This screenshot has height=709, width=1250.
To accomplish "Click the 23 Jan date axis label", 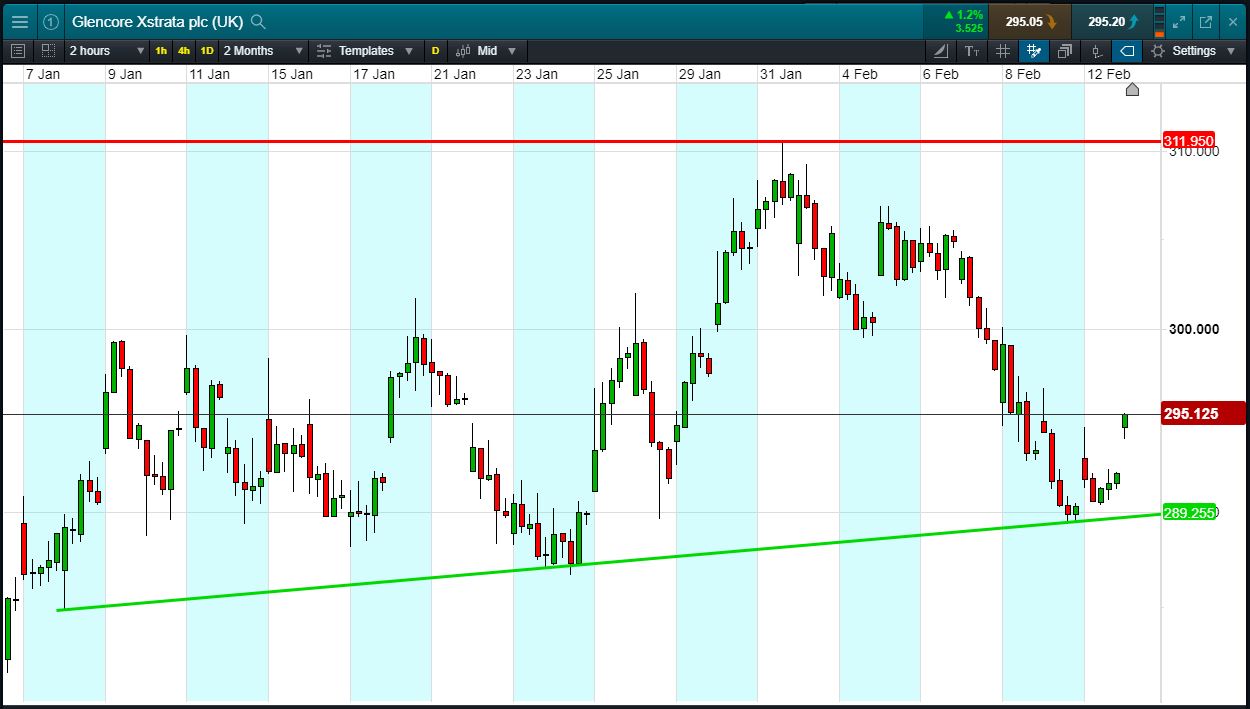I will coord(536,74).
